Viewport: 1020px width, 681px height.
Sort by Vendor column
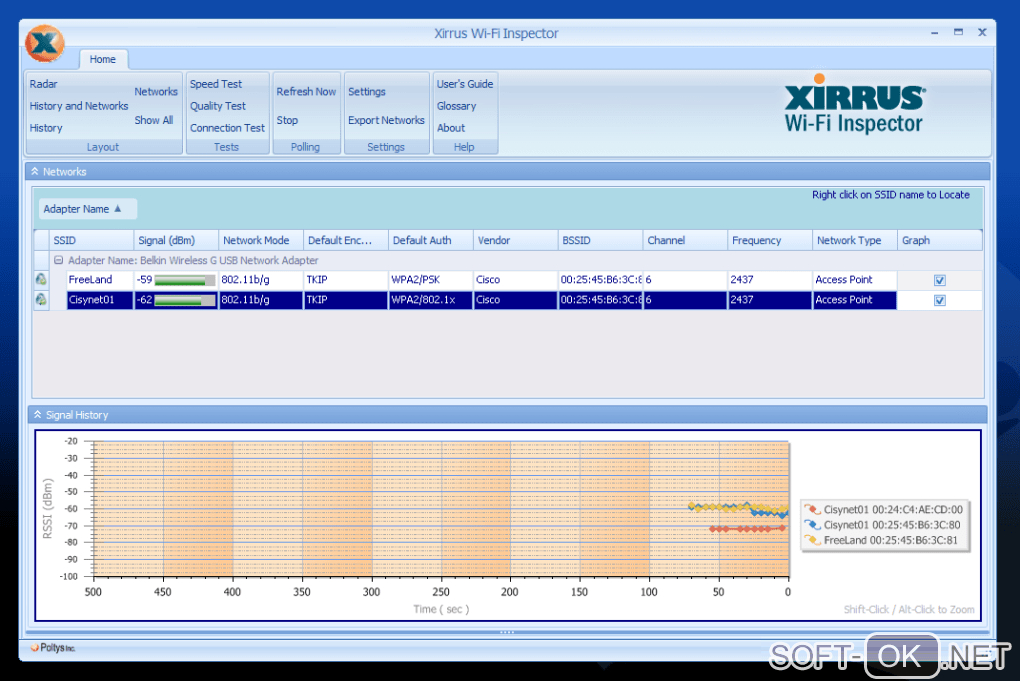515,240
